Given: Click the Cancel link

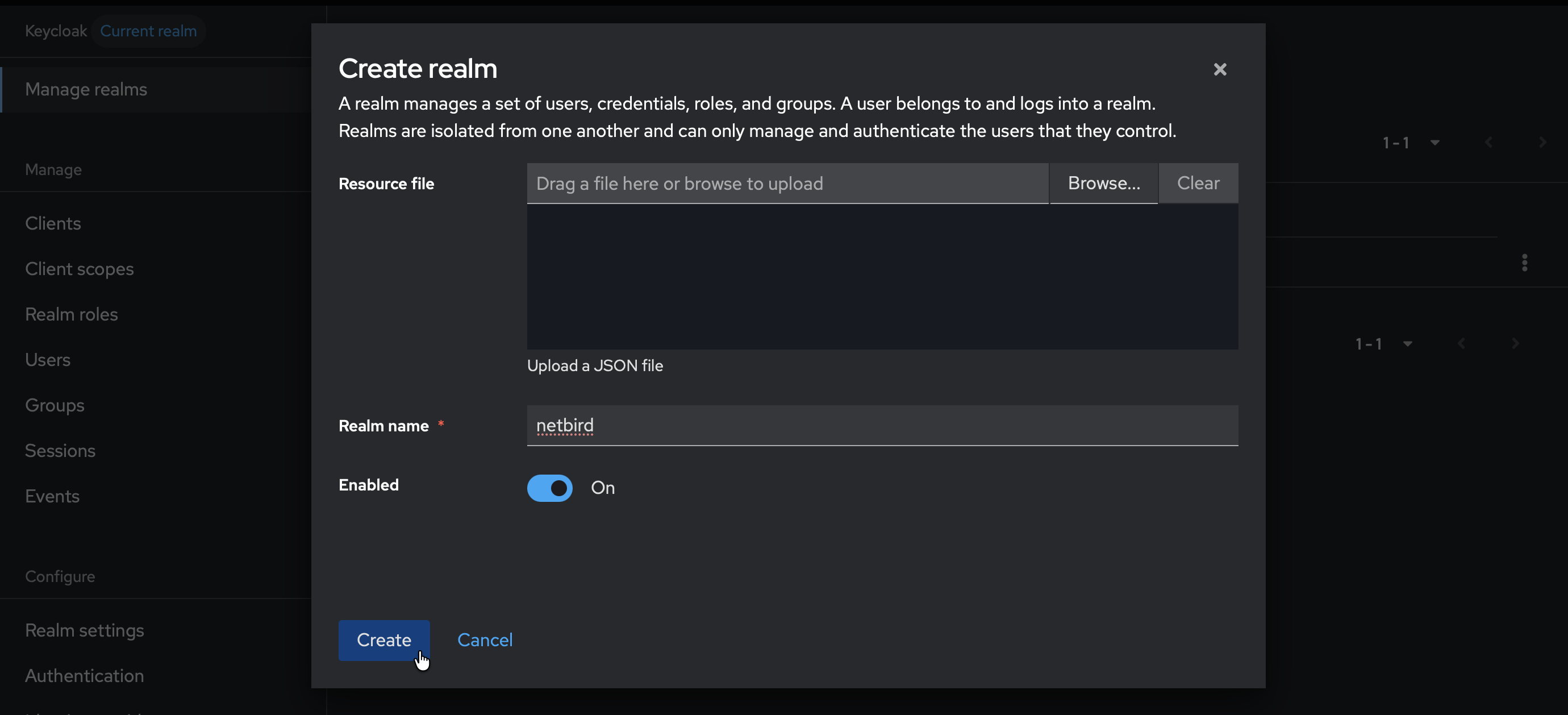Looking at the screenshot, I should coord(485,640).
